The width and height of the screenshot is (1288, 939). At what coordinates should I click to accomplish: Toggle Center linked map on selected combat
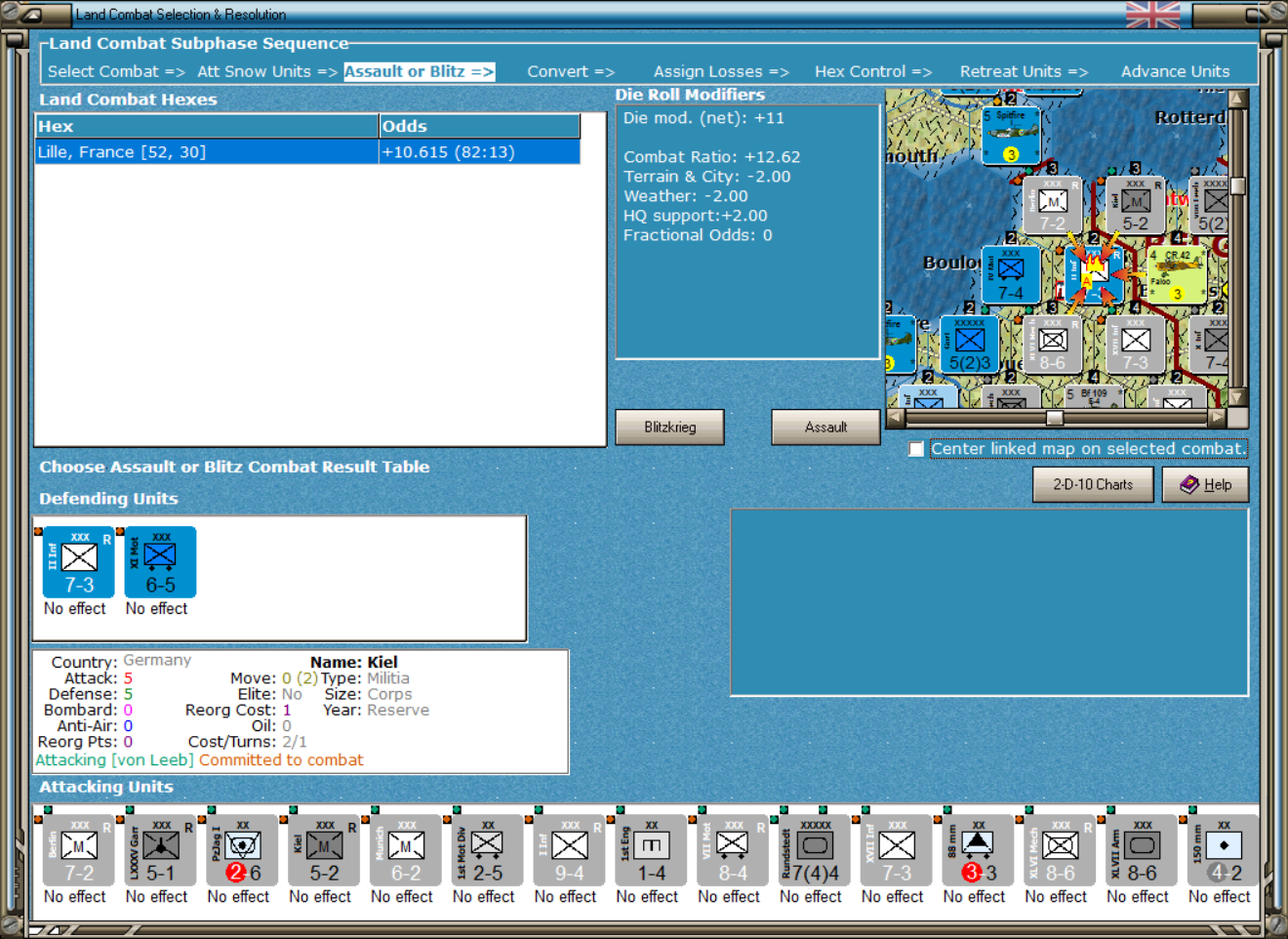(916, 449)
